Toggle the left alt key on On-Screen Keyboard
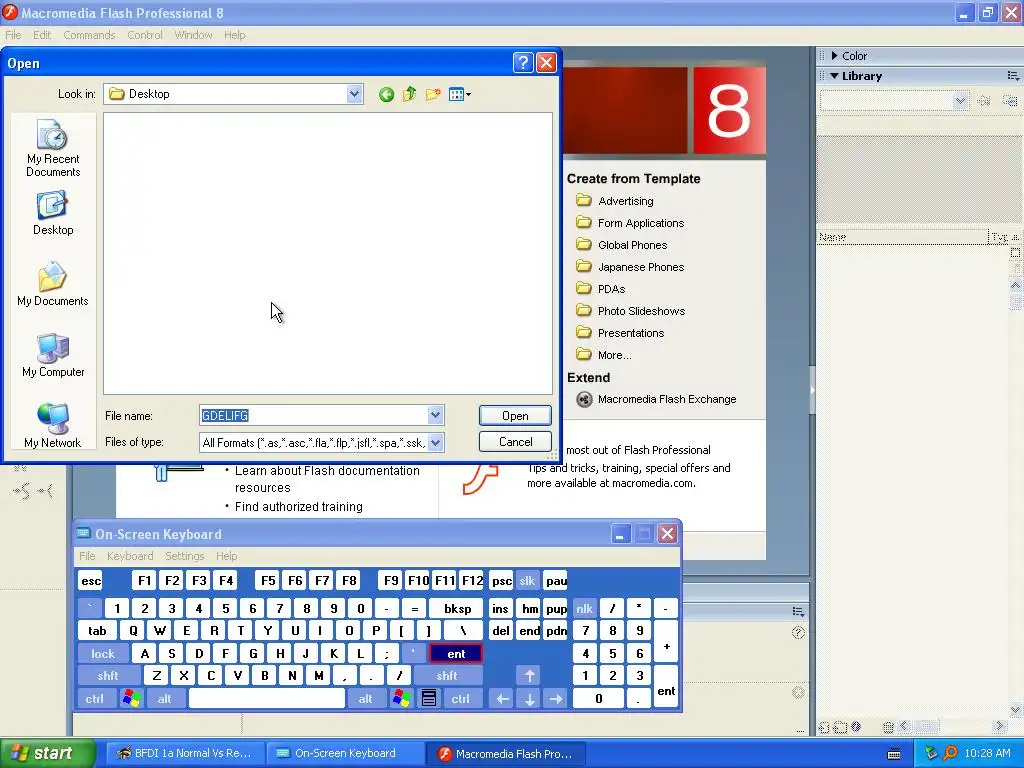 pos(164,699)
